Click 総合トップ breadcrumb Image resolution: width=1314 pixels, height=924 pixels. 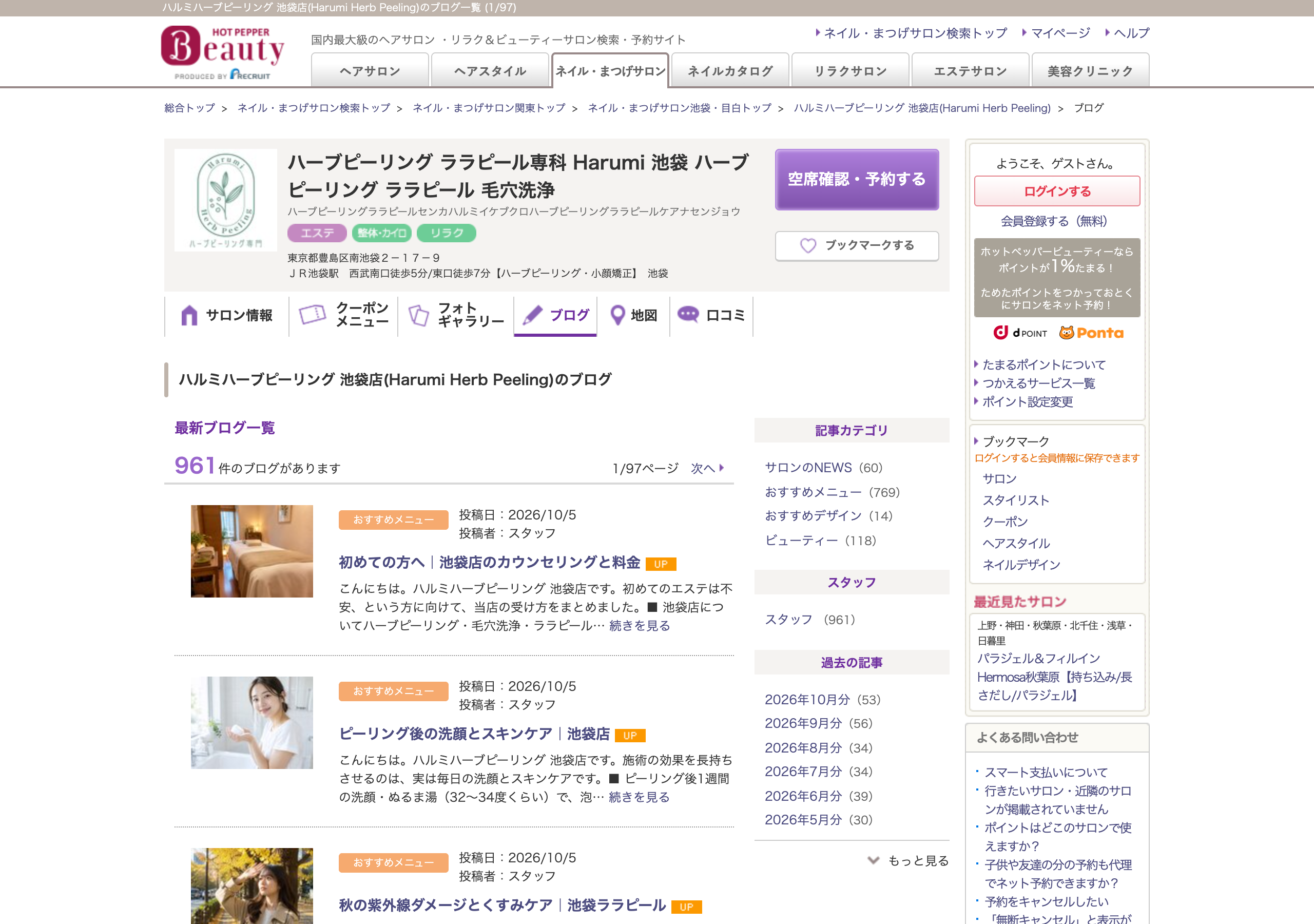tap(189, 108)
